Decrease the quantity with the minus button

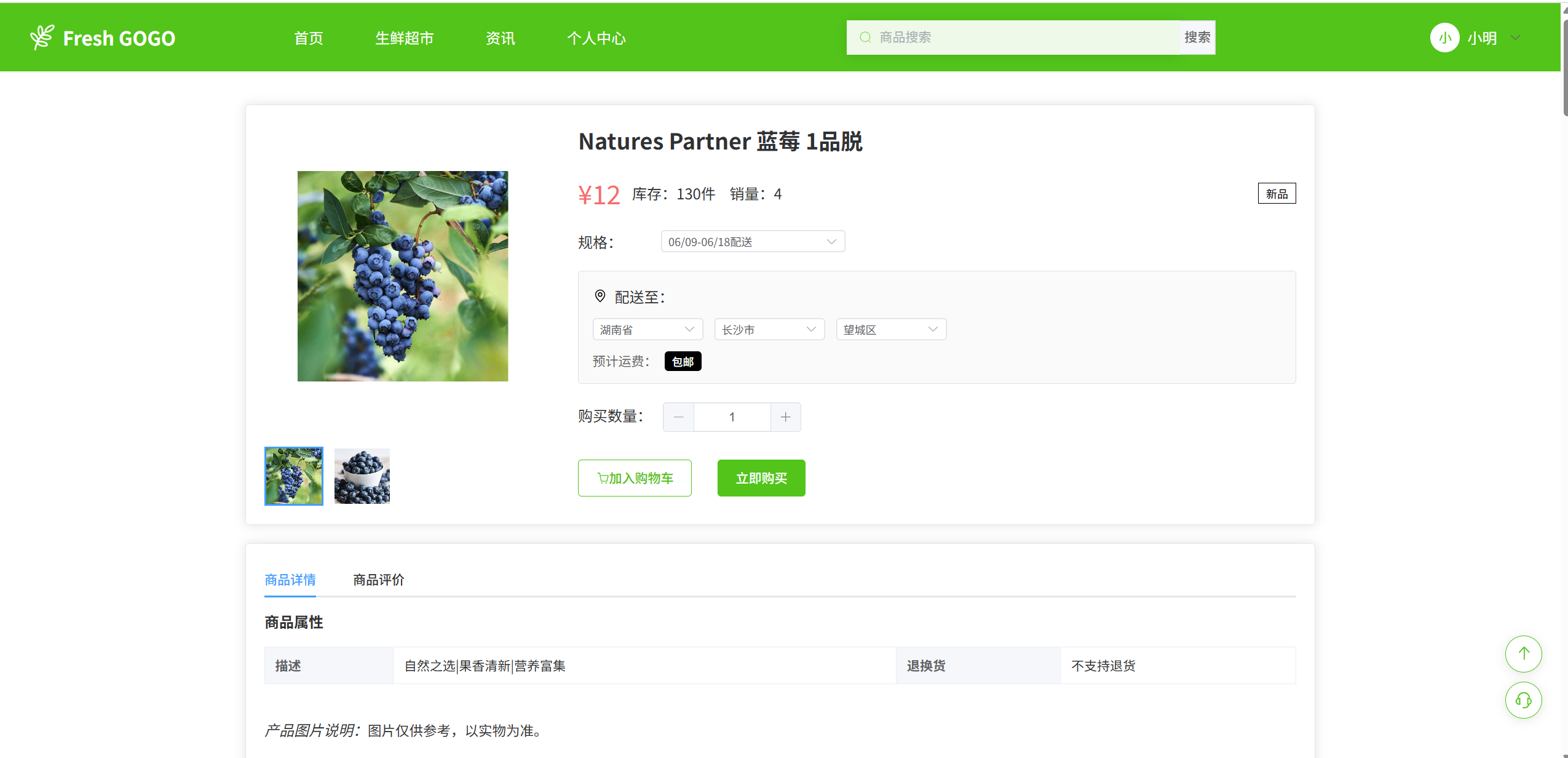click(679, 417)
